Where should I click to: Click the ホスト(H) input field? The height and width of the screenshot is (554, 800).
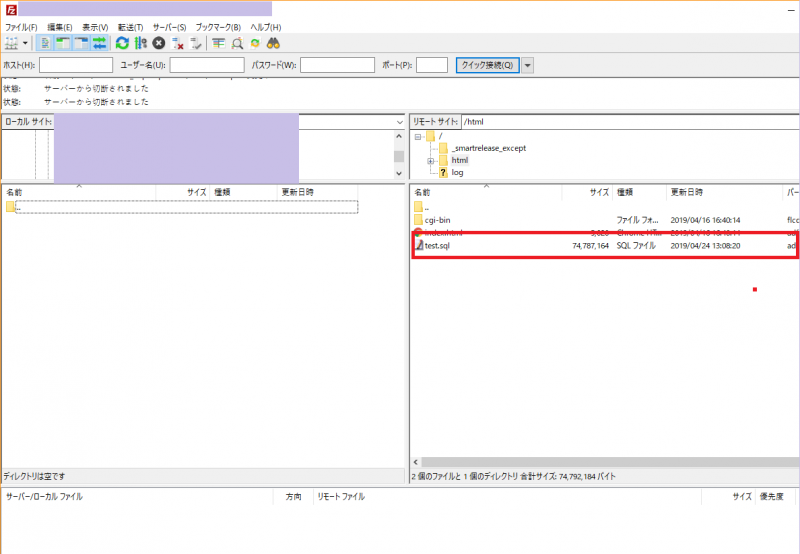pos(76,65)
